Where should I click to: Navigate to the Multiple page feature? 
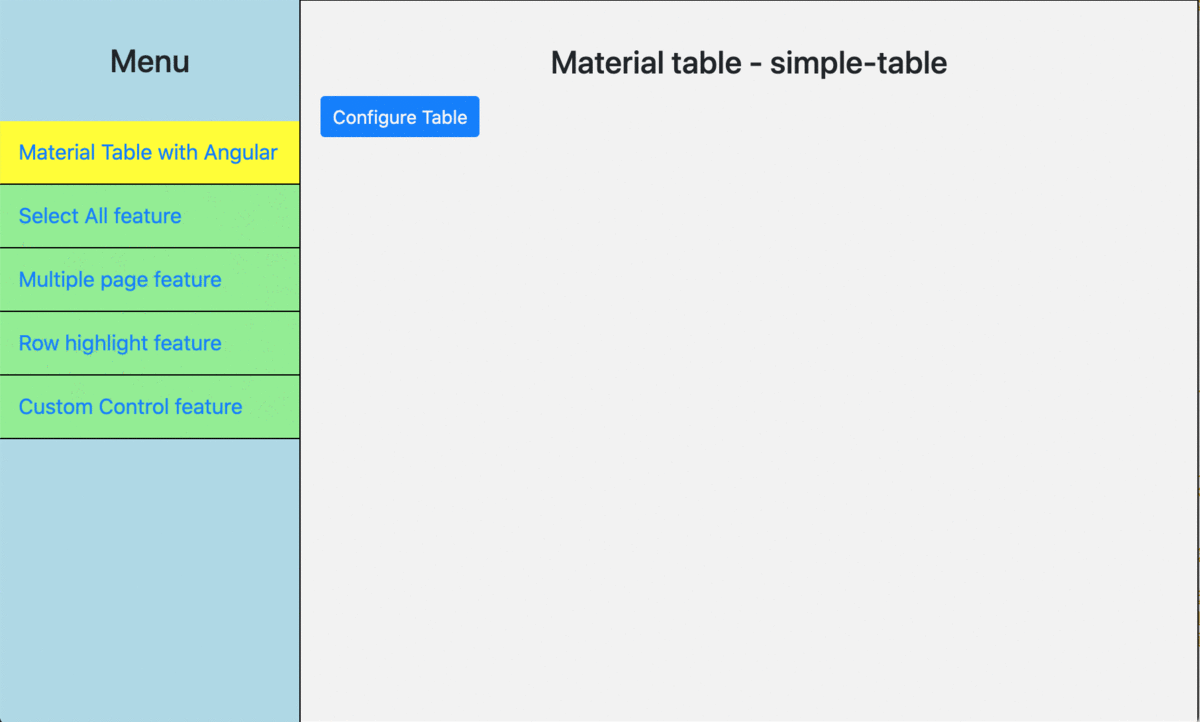tap(120, 279)
